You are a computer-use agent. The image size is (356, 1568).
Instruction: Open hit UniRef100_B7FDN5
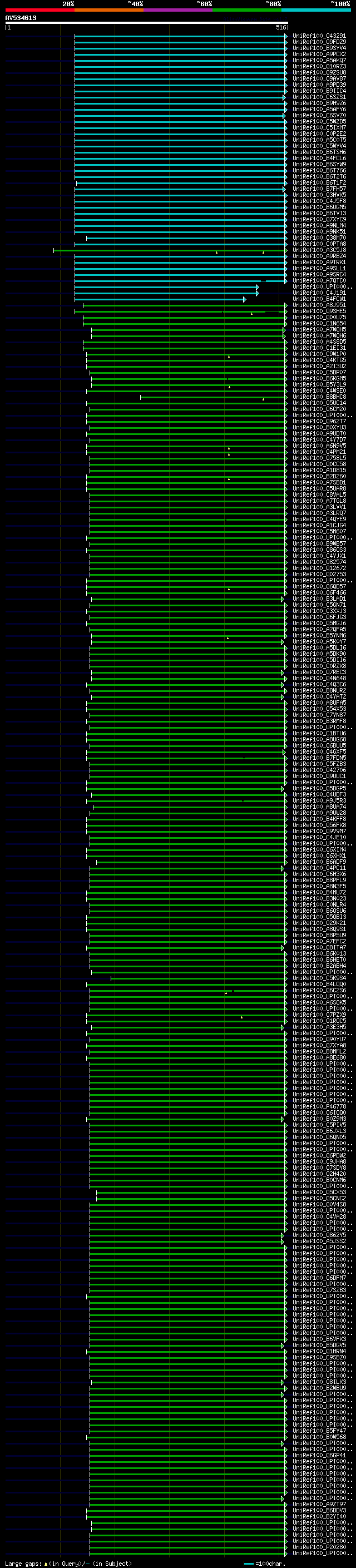click(319, 758)
